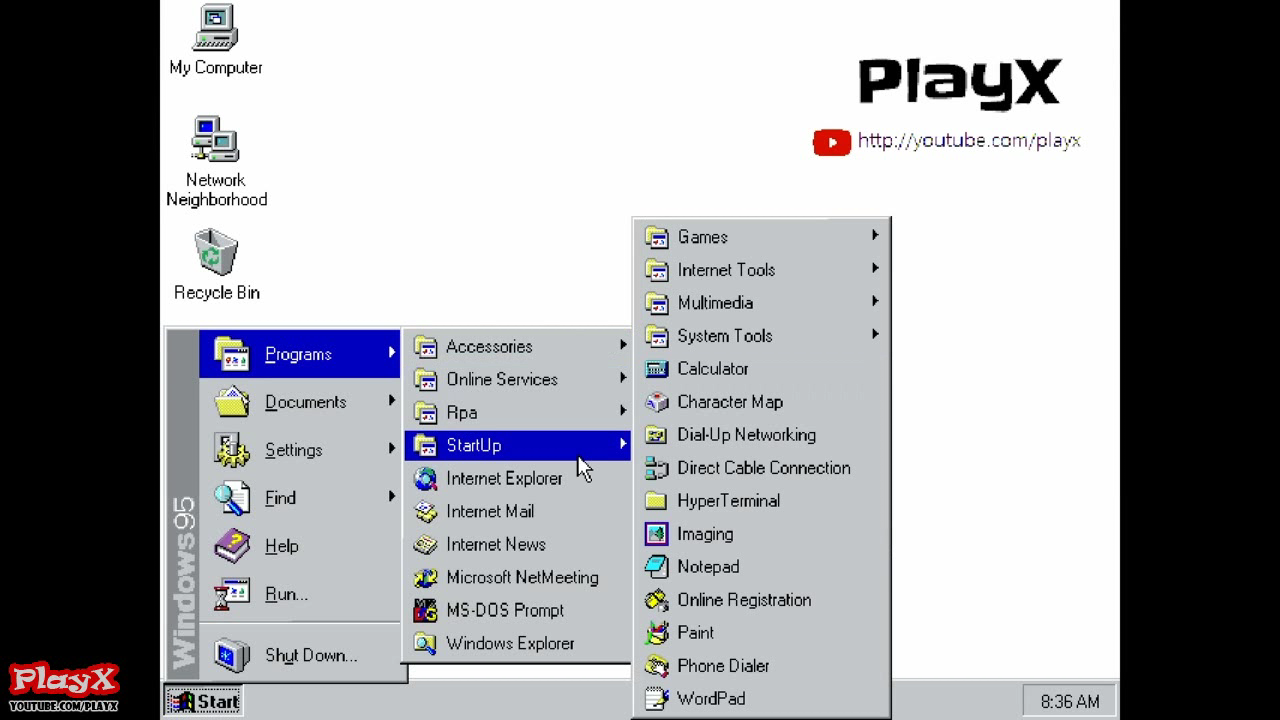
Task: Open the Programs menu entry
Action: coord(300,354)
